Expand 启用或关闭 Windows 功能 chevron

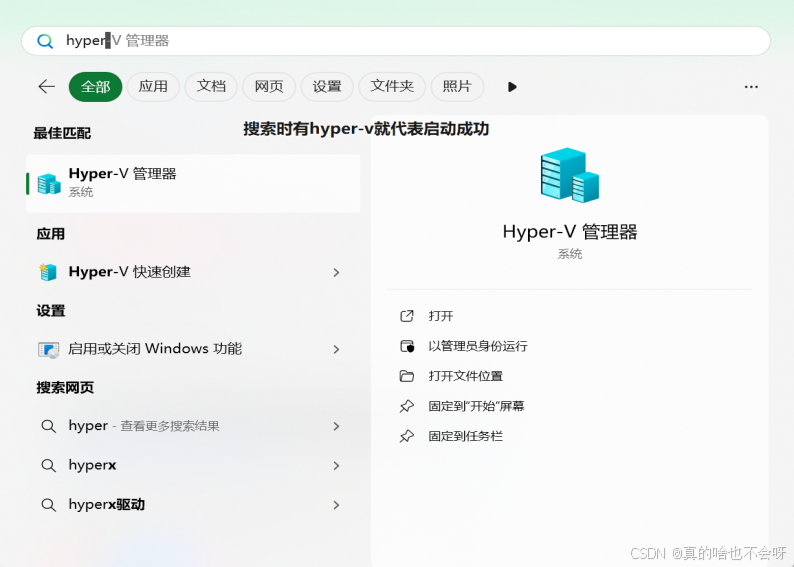[336, 349]
